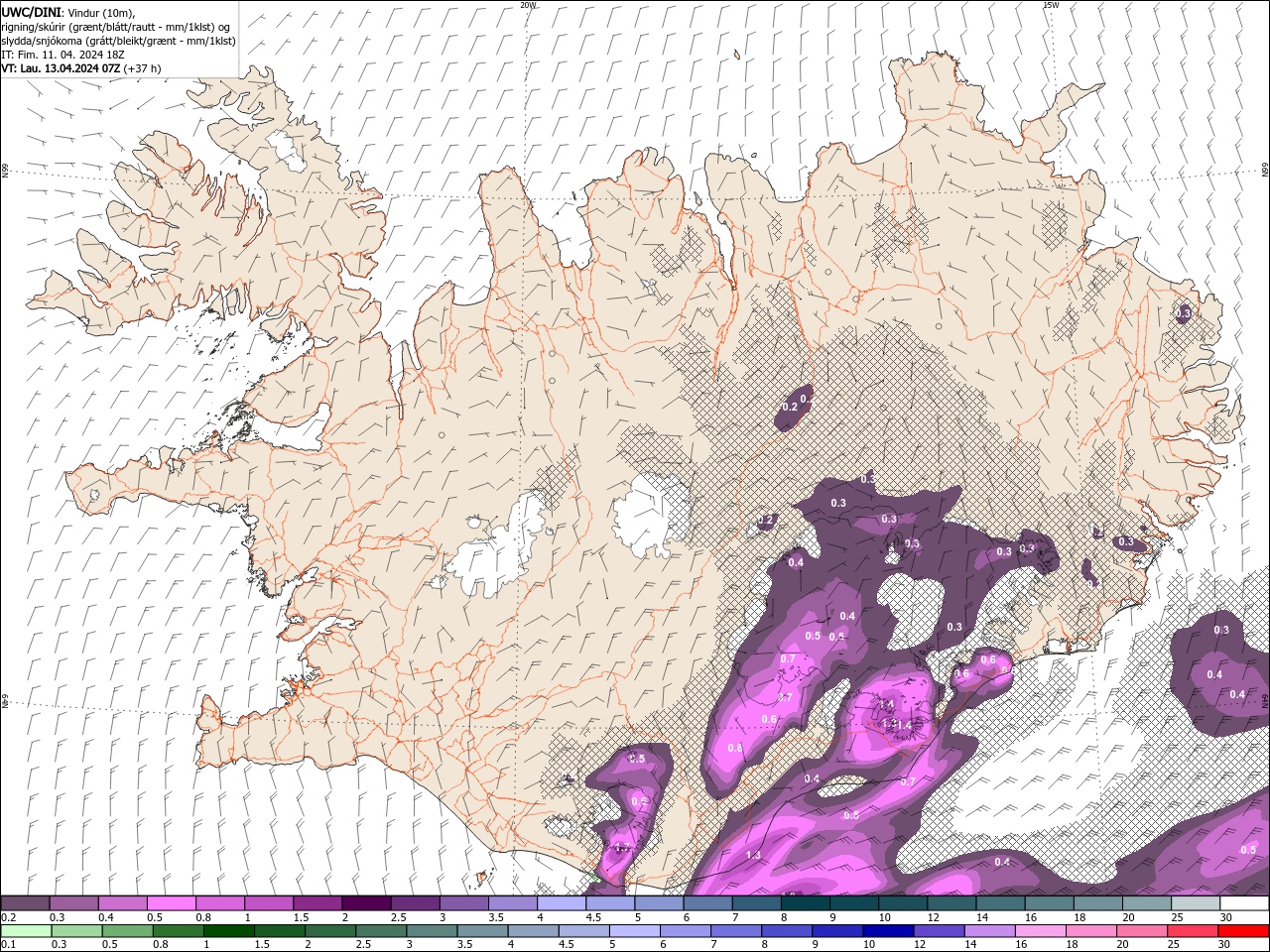Choose the dark teal swatch labeled 8 in upper legend
The width and height of the screenshot is (1270, 952).
(x=806, y=903)
